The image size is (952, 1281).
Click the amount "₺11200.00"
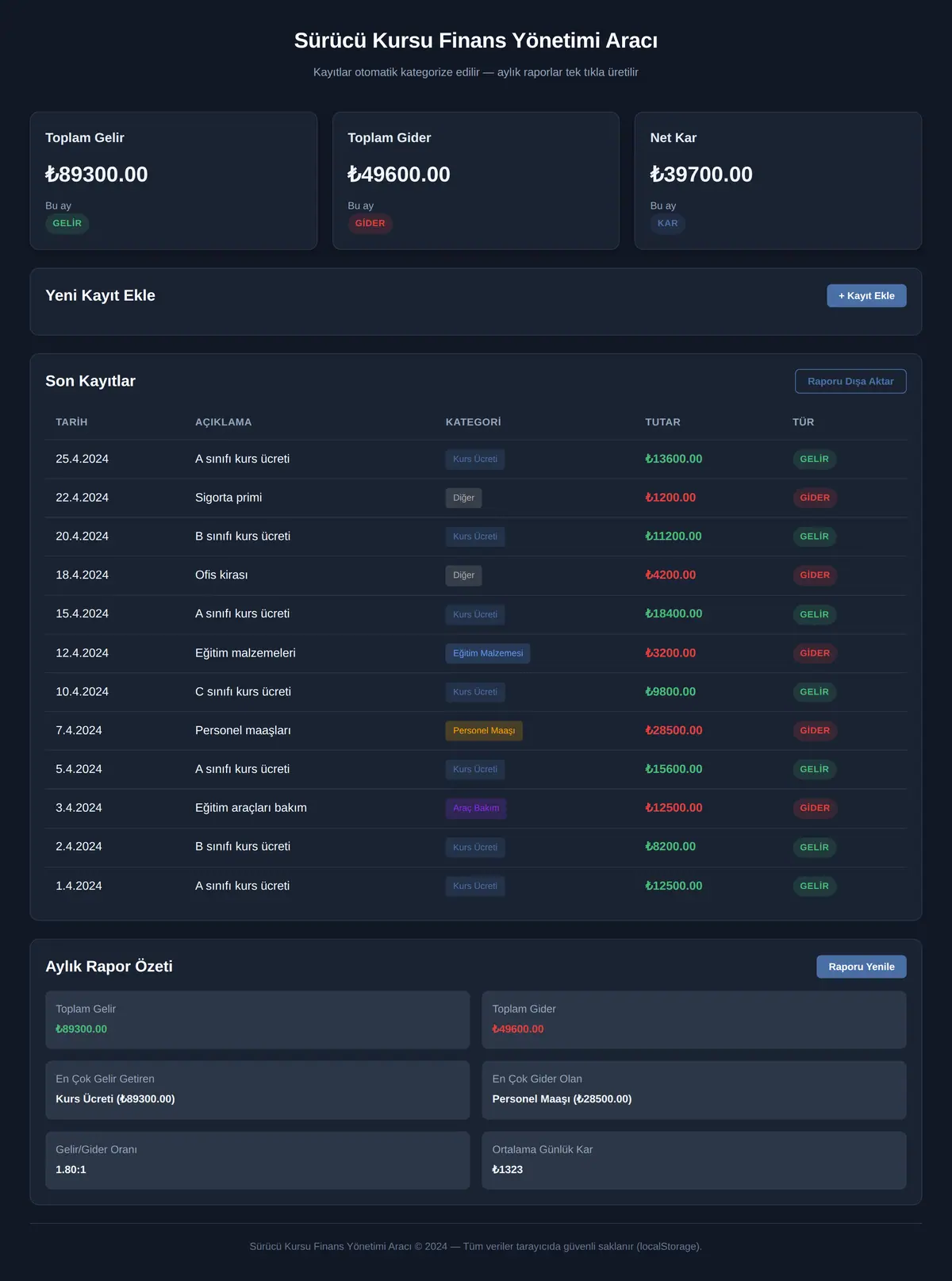[674, 537]
